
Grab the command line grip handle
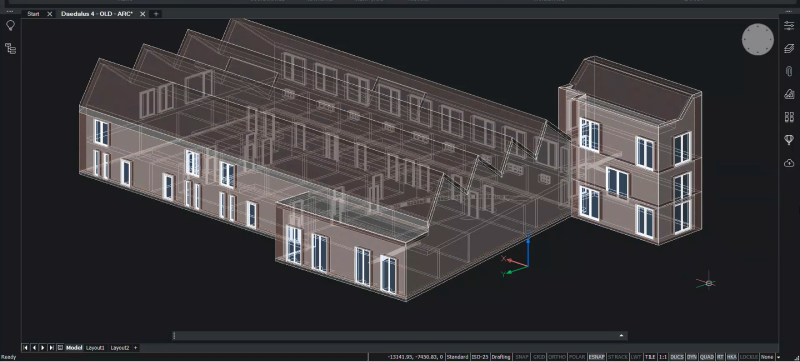(x=174, y=335)
